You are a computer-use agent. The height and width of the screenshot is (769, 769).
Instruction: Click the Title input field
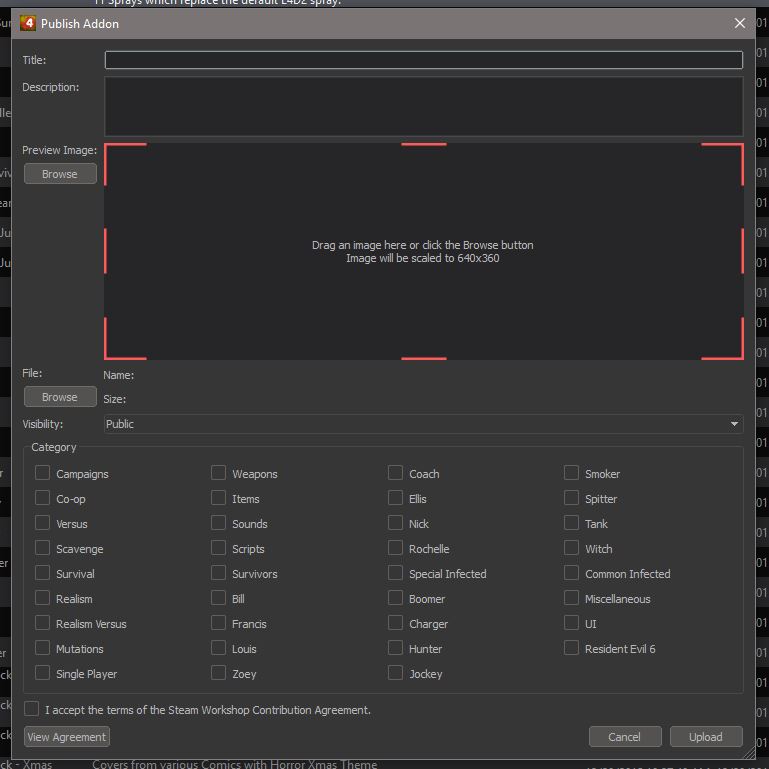424,60
